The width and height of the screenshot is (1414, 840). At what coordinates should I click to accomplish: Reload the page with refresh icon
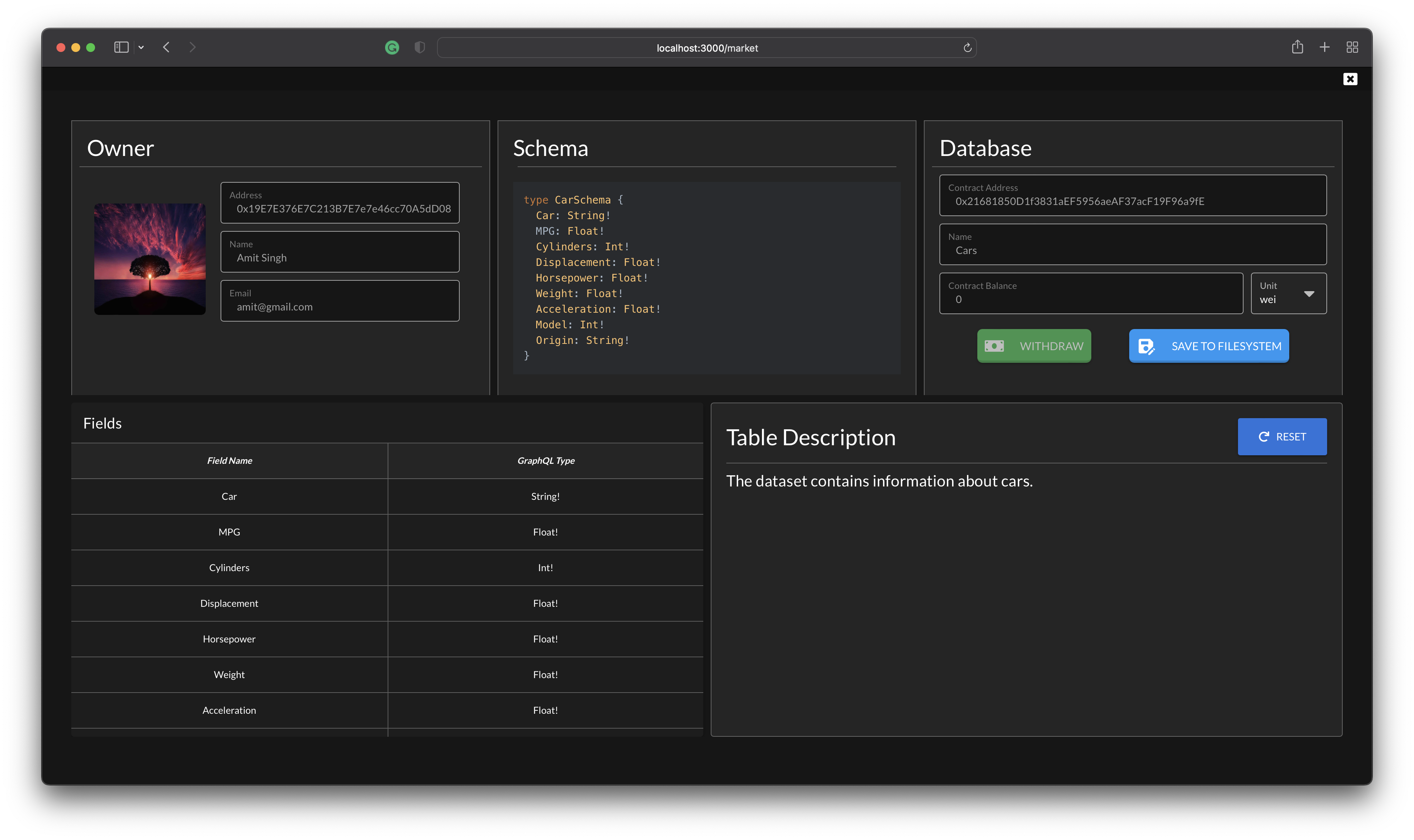[x=967, y=48]
